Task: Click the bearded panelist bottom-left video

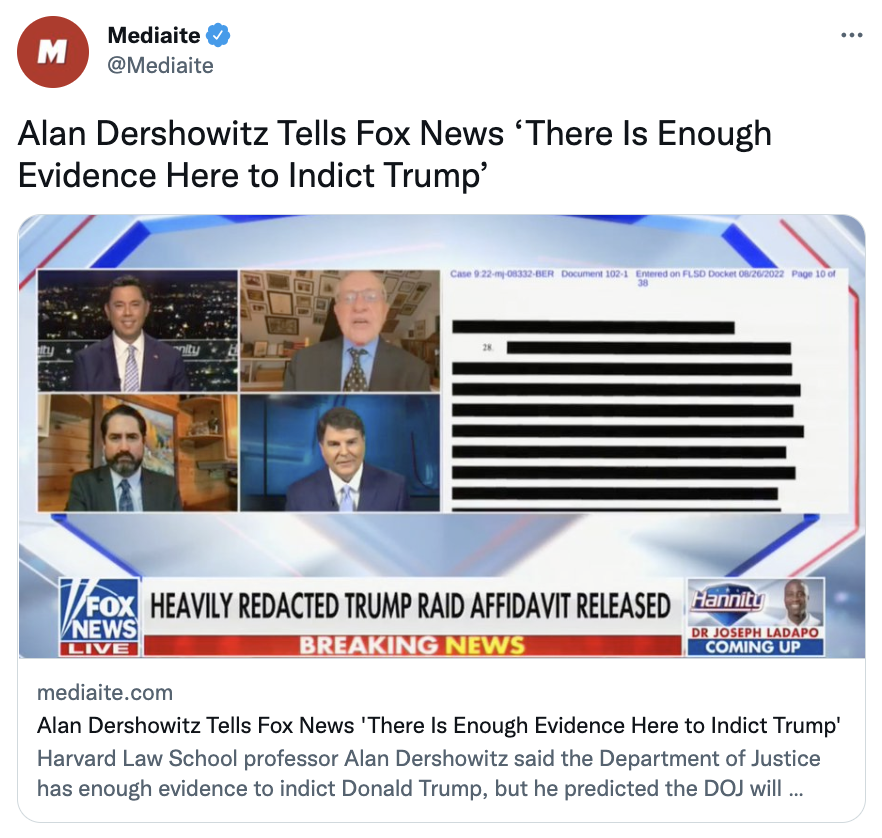Action: click(x=137, y=452)
